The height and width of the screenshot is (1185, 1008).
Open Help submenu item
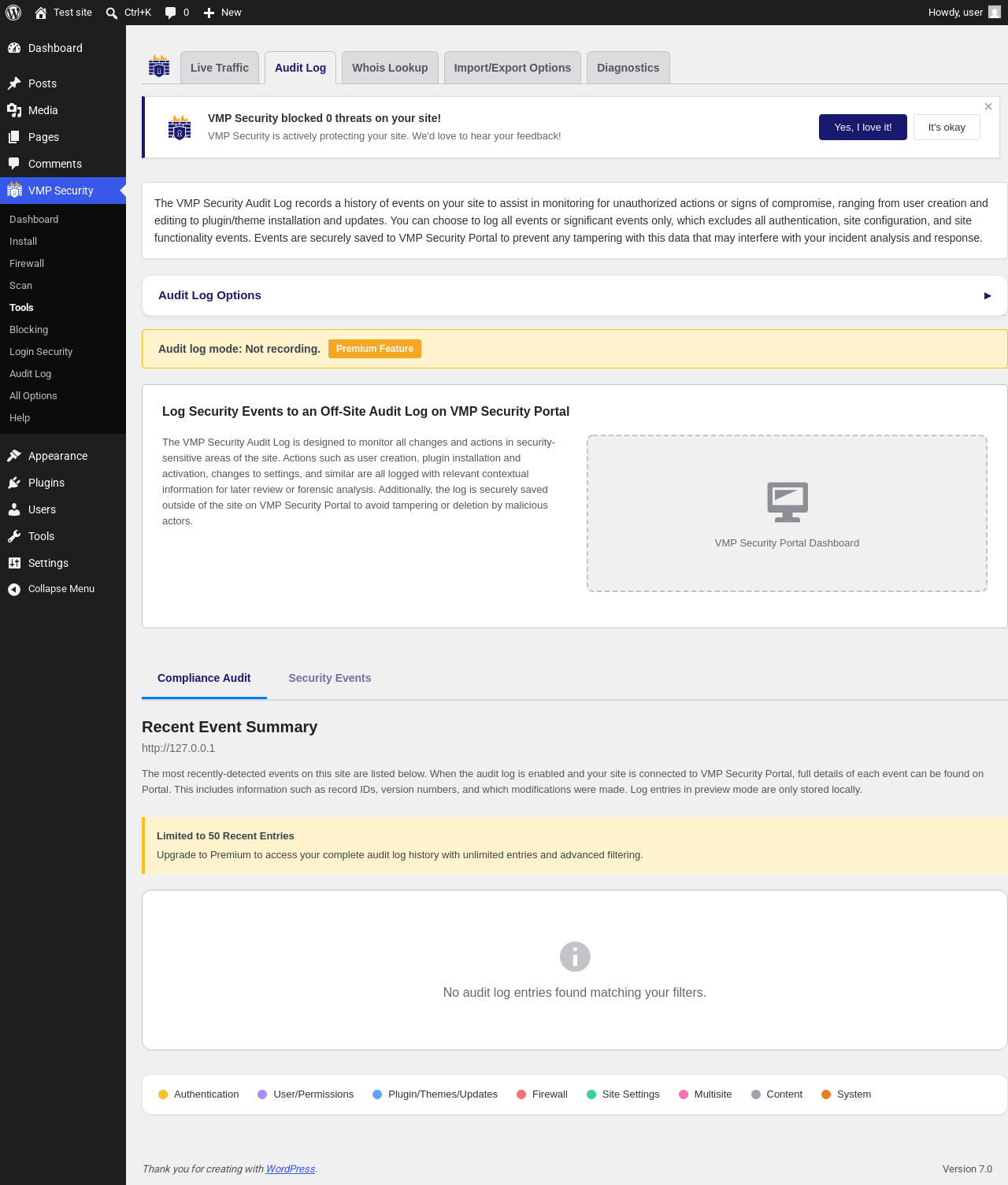20,418
